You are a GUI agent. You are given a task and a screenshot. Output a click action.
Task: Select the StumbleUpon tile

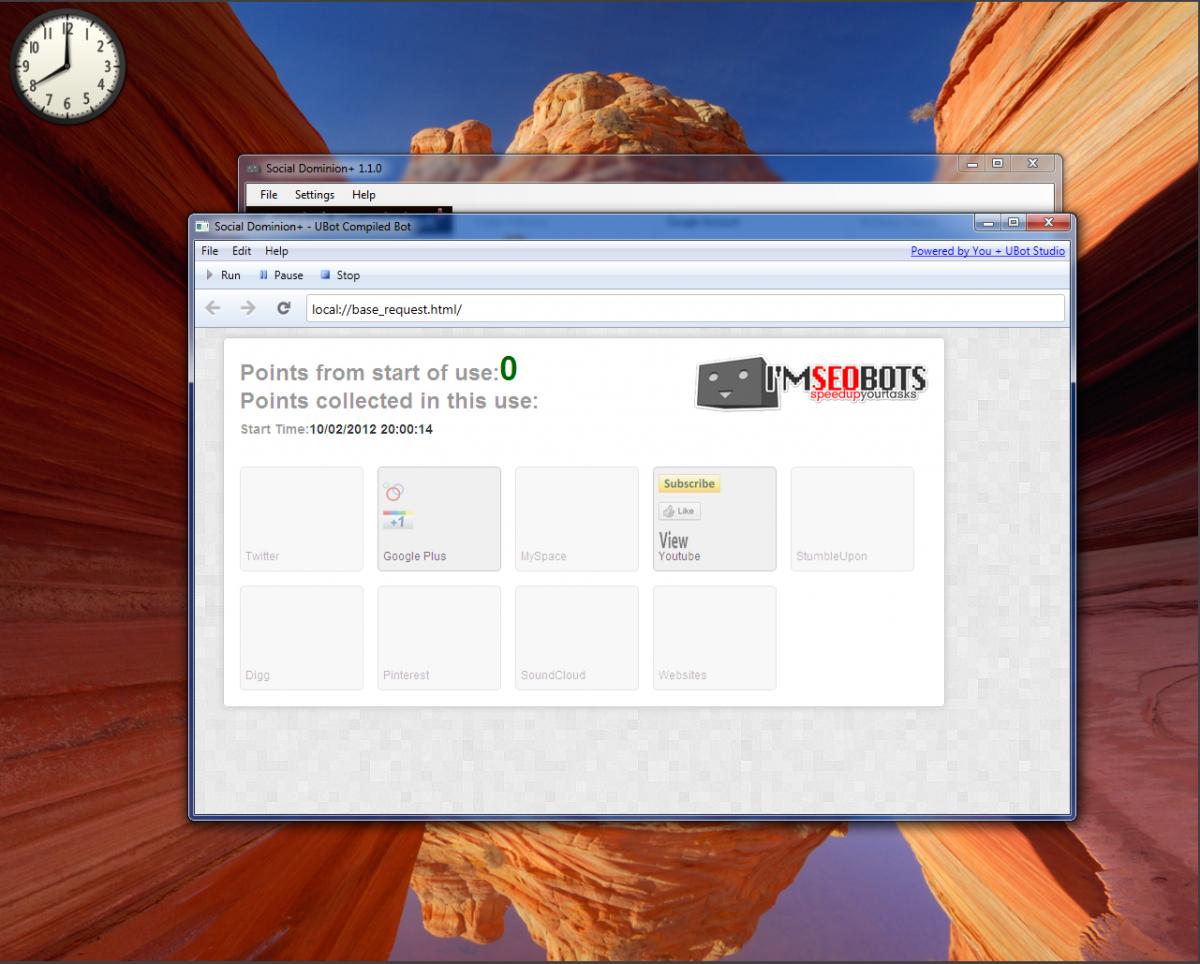coord(852,518)
